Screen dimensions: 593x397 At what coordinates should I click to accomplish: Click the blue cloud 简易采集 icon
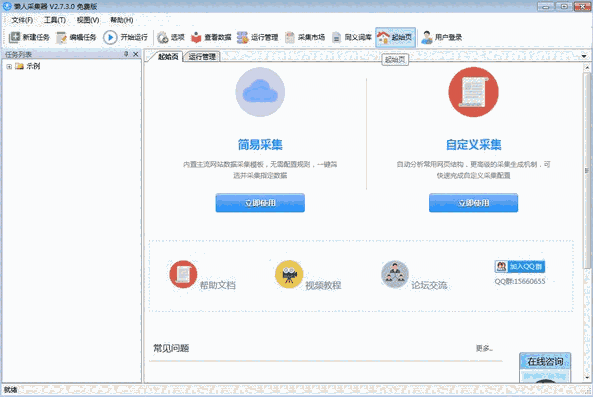point(260,92)
